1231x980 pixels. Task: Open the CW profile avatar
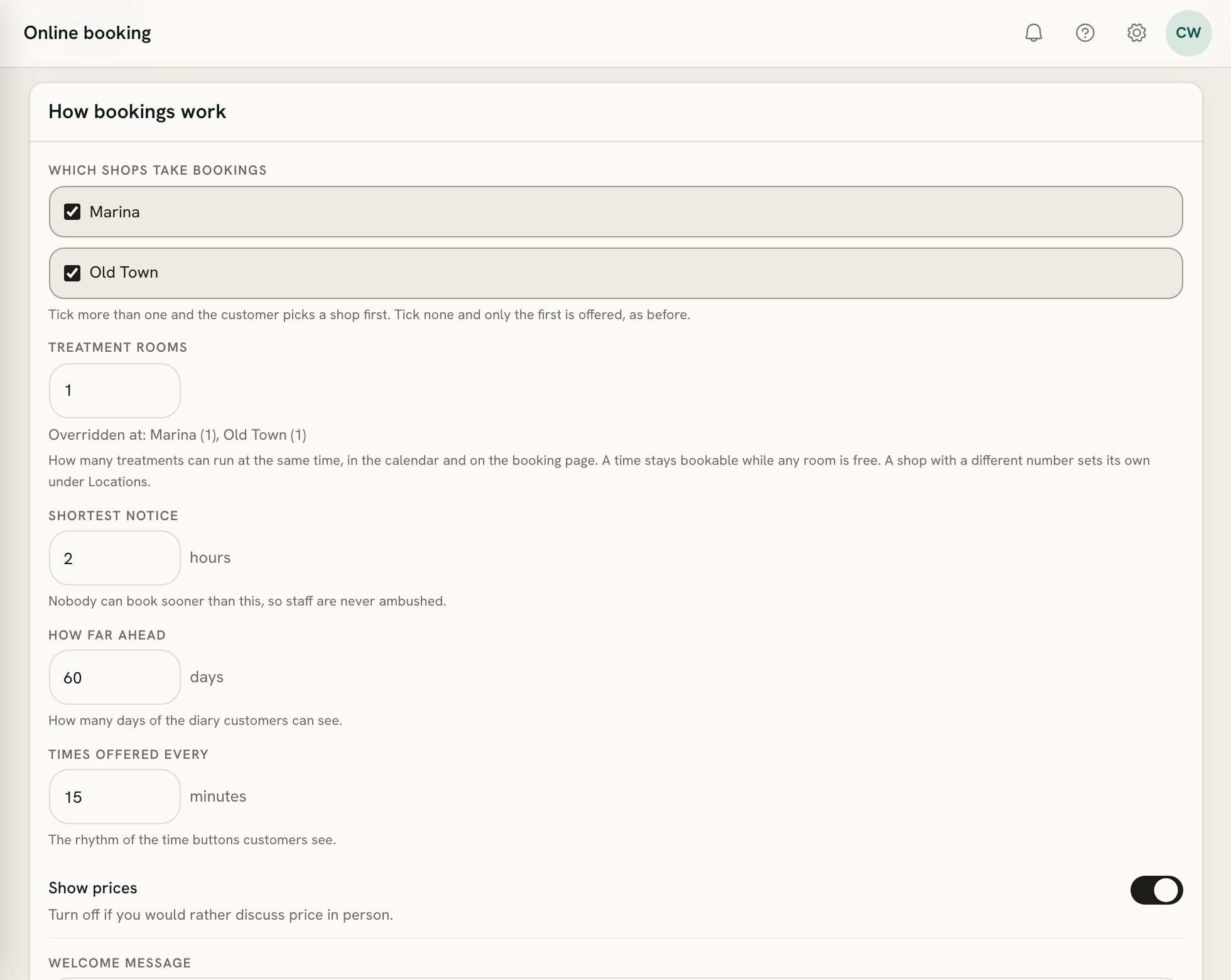coord(1188,33)
